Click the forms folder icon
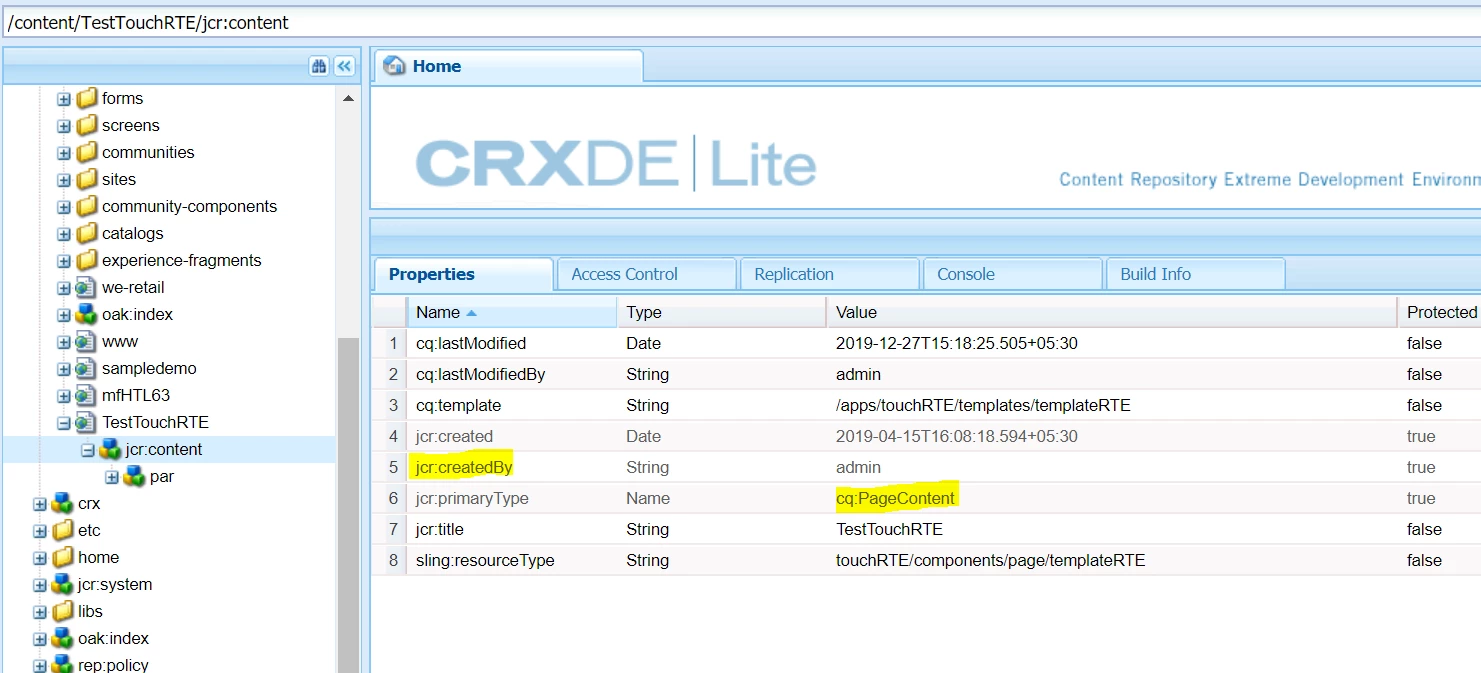 point(87,98)
